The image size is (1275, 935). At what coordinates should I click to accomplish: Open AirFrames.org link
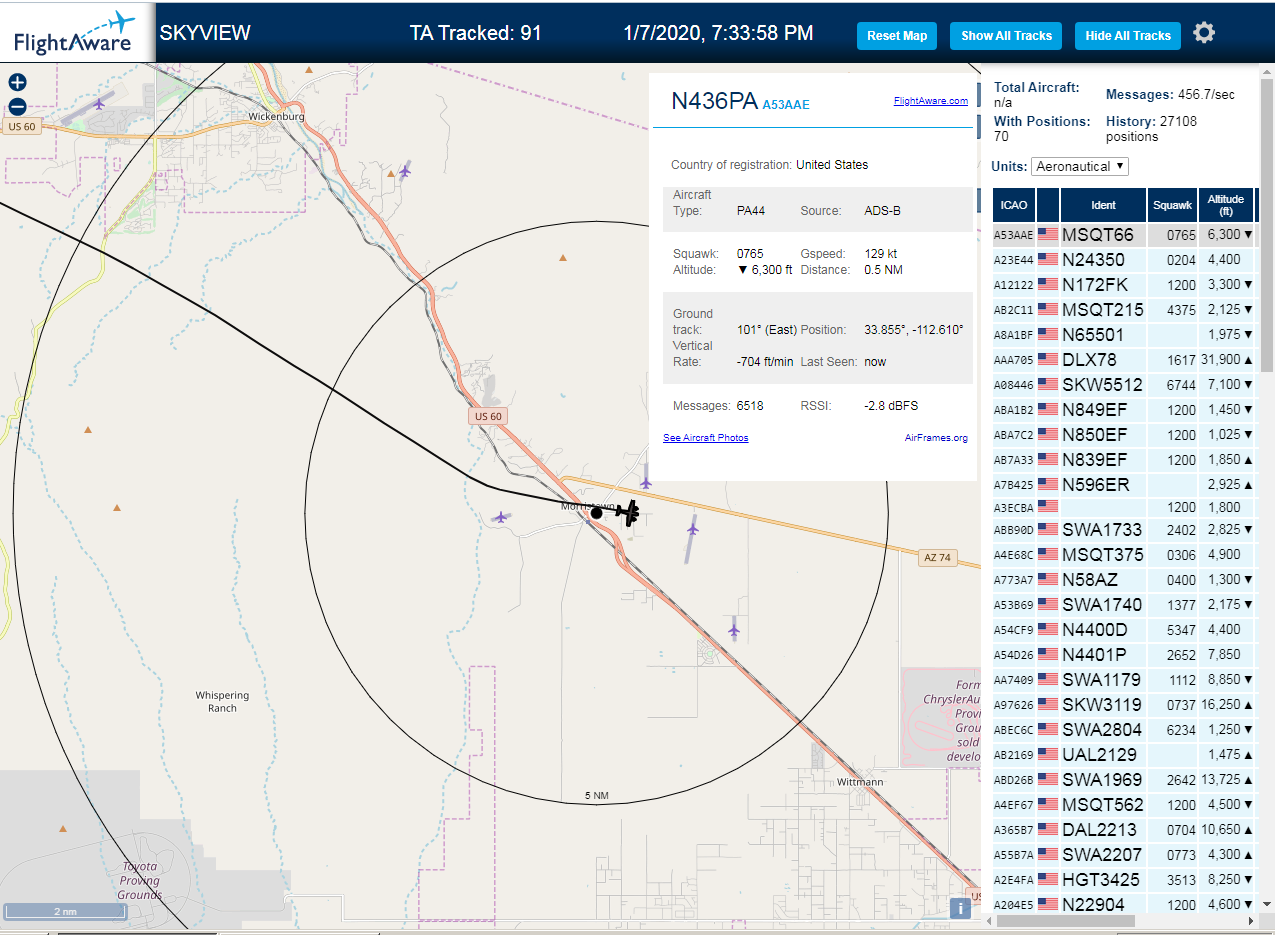pyautogui.click(x=936, y=438)
